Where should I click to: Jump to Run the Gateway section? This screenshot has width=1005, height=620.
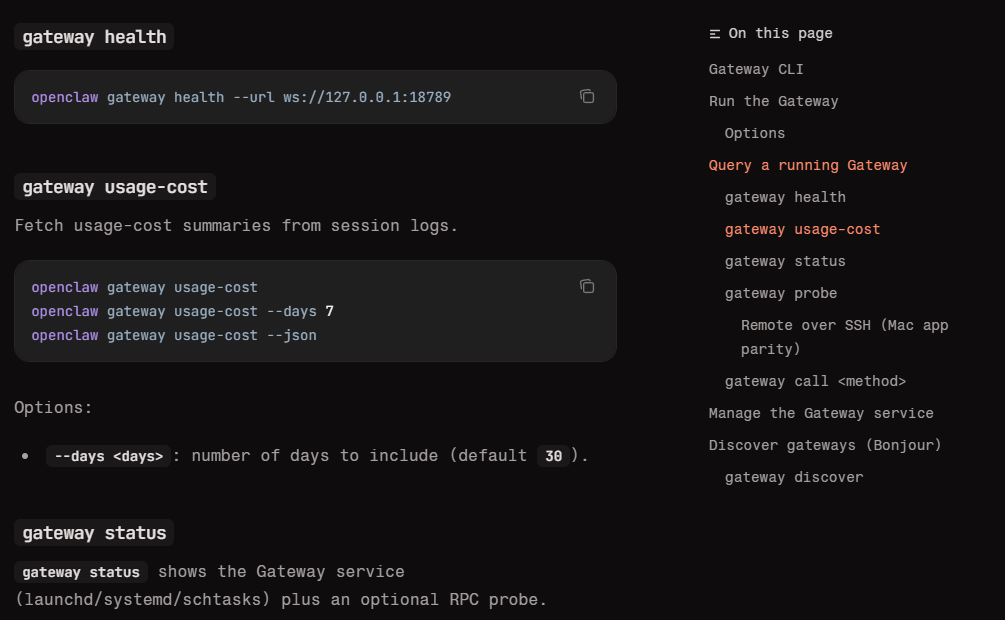coord(774,101)
